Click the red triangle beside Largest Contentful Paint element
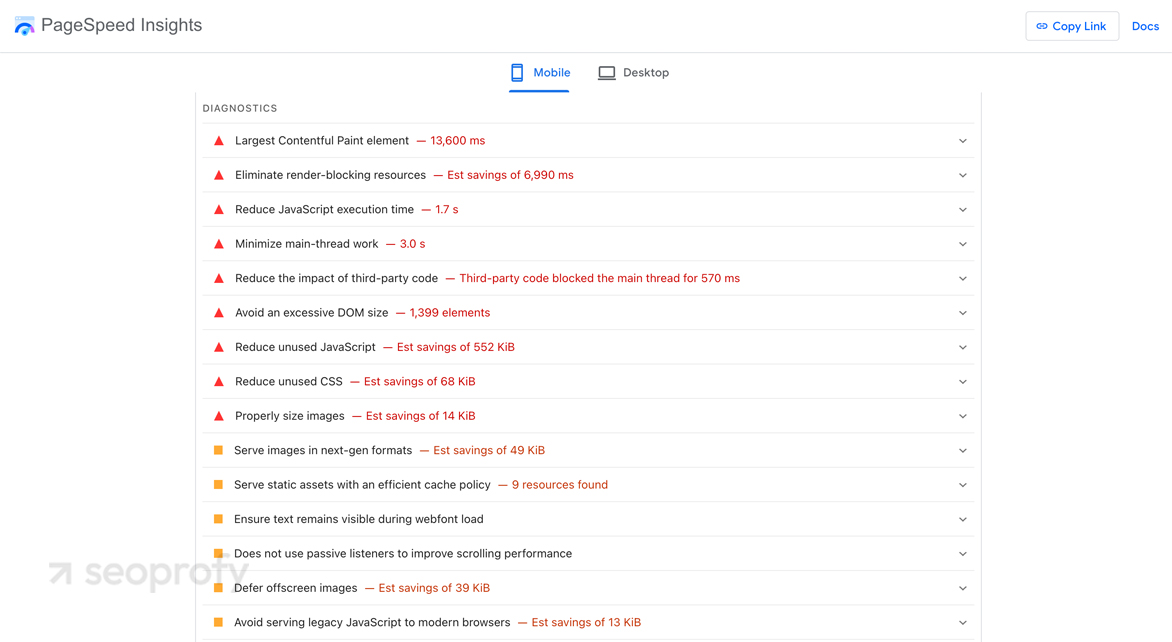 (x=219, y=141)
